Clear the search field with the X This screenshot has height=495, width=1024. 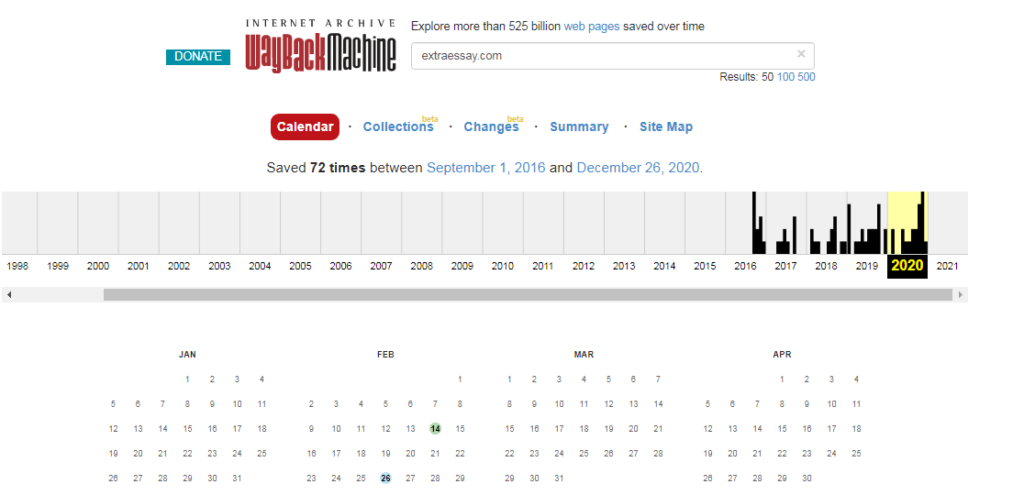coord(801,55)
